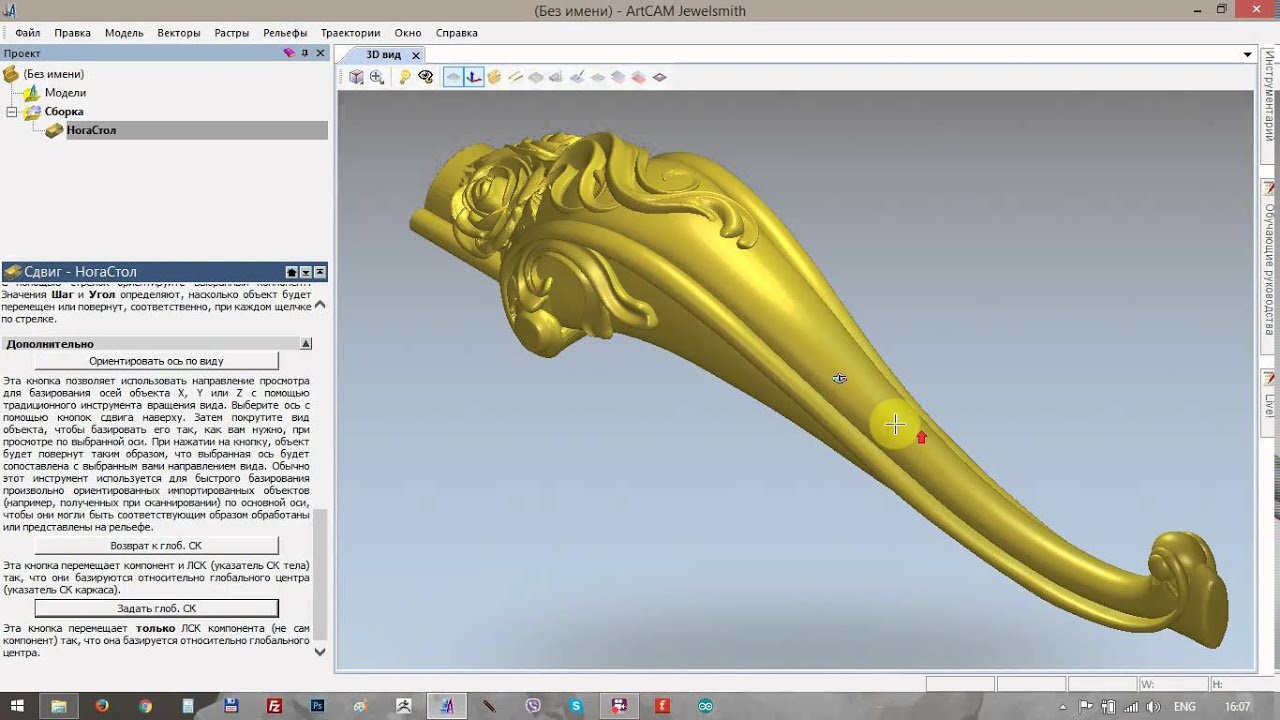Select the Сборка tree item
Viewport: 1280px width, 720px height.
(x=64, y=112)
